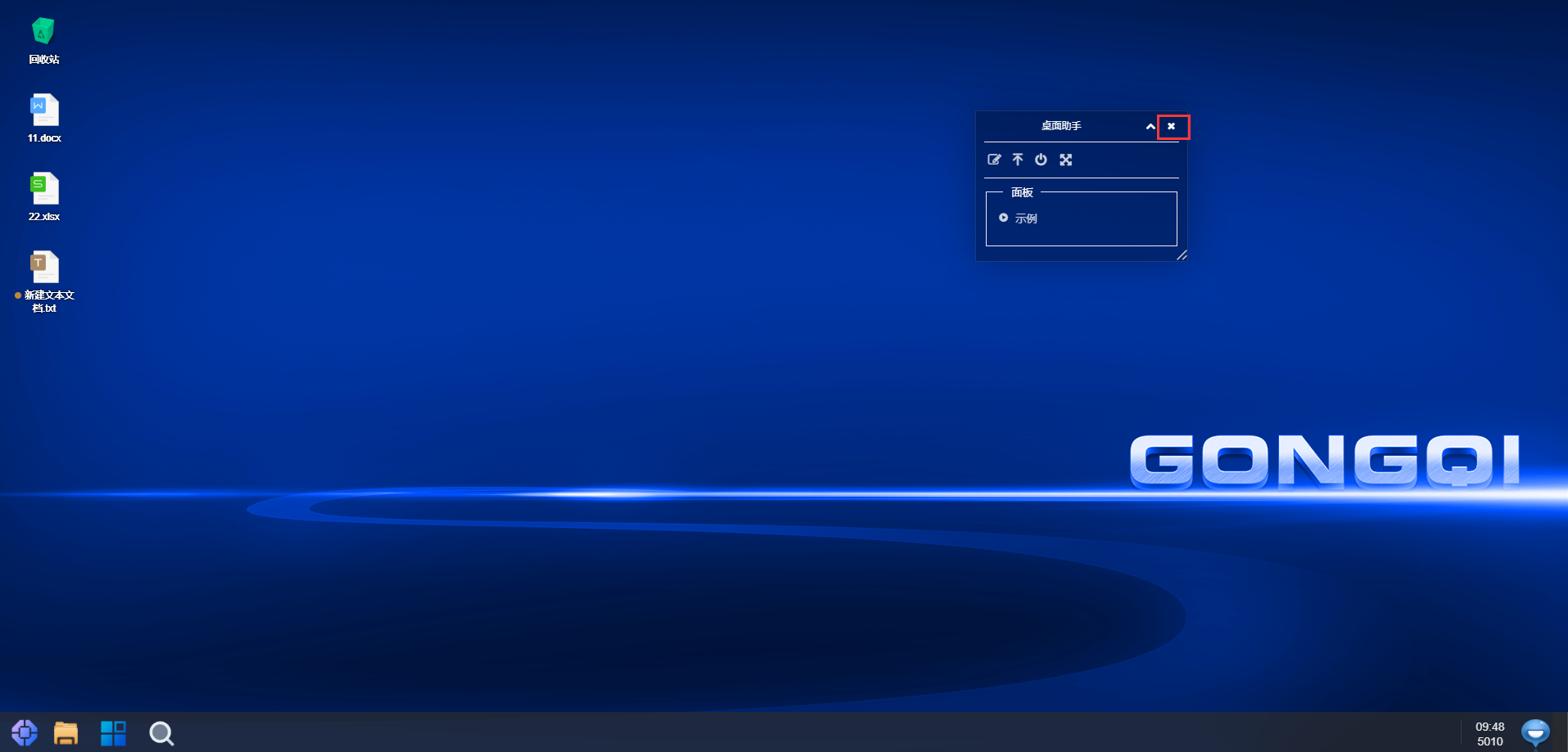Collapse the 桌面助手 panel with chevron
The height and width of the screenshot is (752, 1568).
coord(1150,126)
